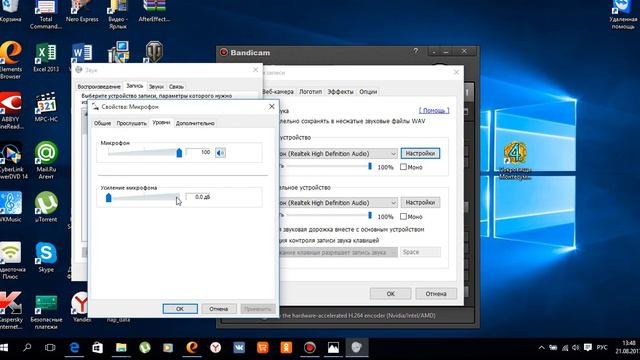Open Связь tab in Sound window
This screenshot has height=360, width=640.
(176, 87)
